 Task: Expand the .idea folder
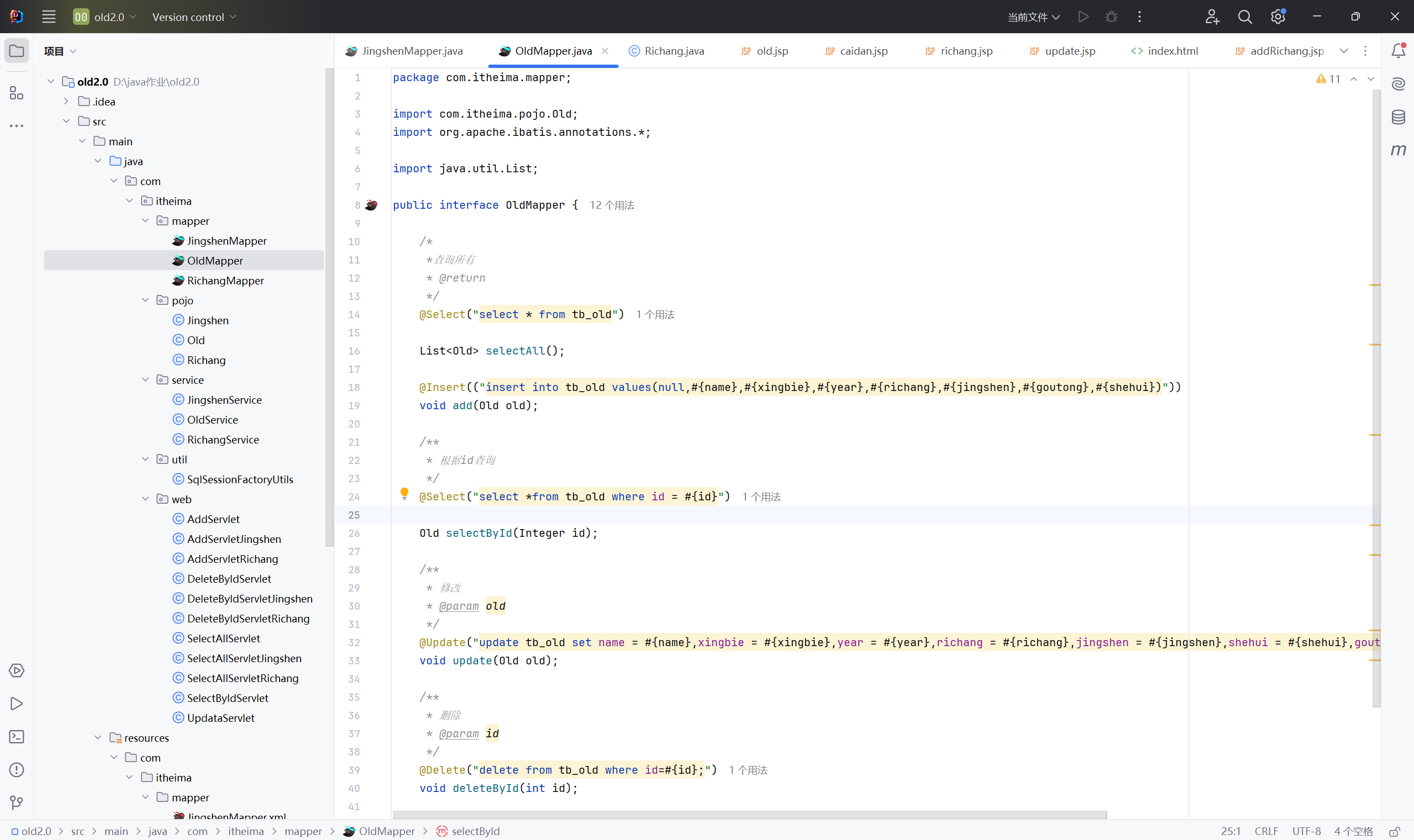coord(66,101)
